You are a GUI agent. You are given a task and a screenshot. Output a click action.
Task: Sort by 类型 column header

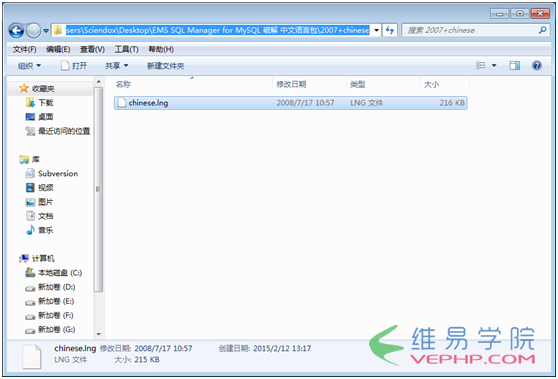(358, 84)
